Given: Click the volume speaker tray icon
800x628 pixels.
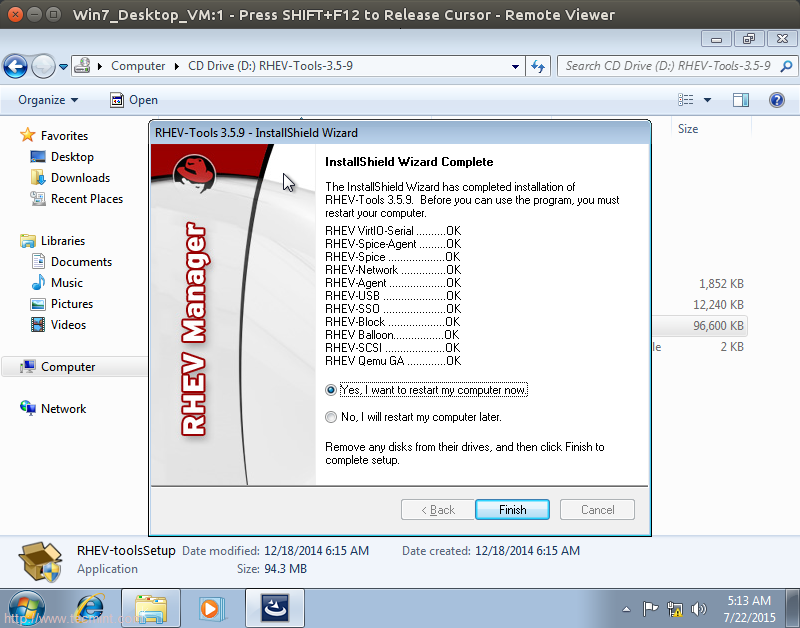Looking at the screenshot, I should (x=699, y=608).
